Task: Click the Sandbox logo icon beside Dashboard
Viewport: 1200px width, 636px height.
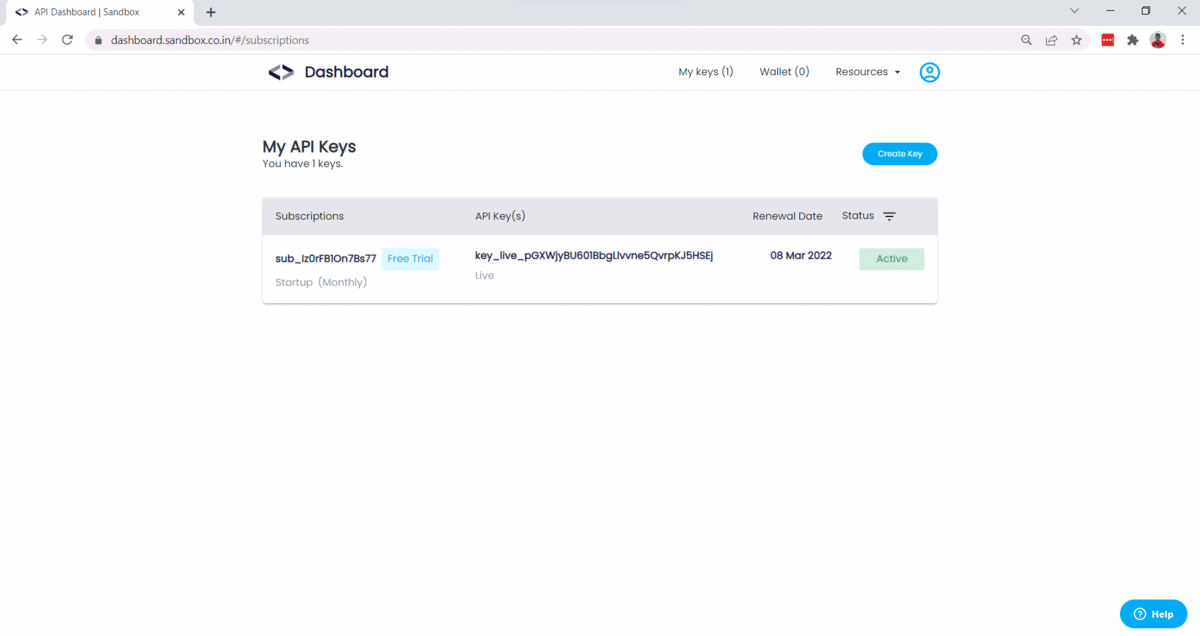Action: pos(281,72)
